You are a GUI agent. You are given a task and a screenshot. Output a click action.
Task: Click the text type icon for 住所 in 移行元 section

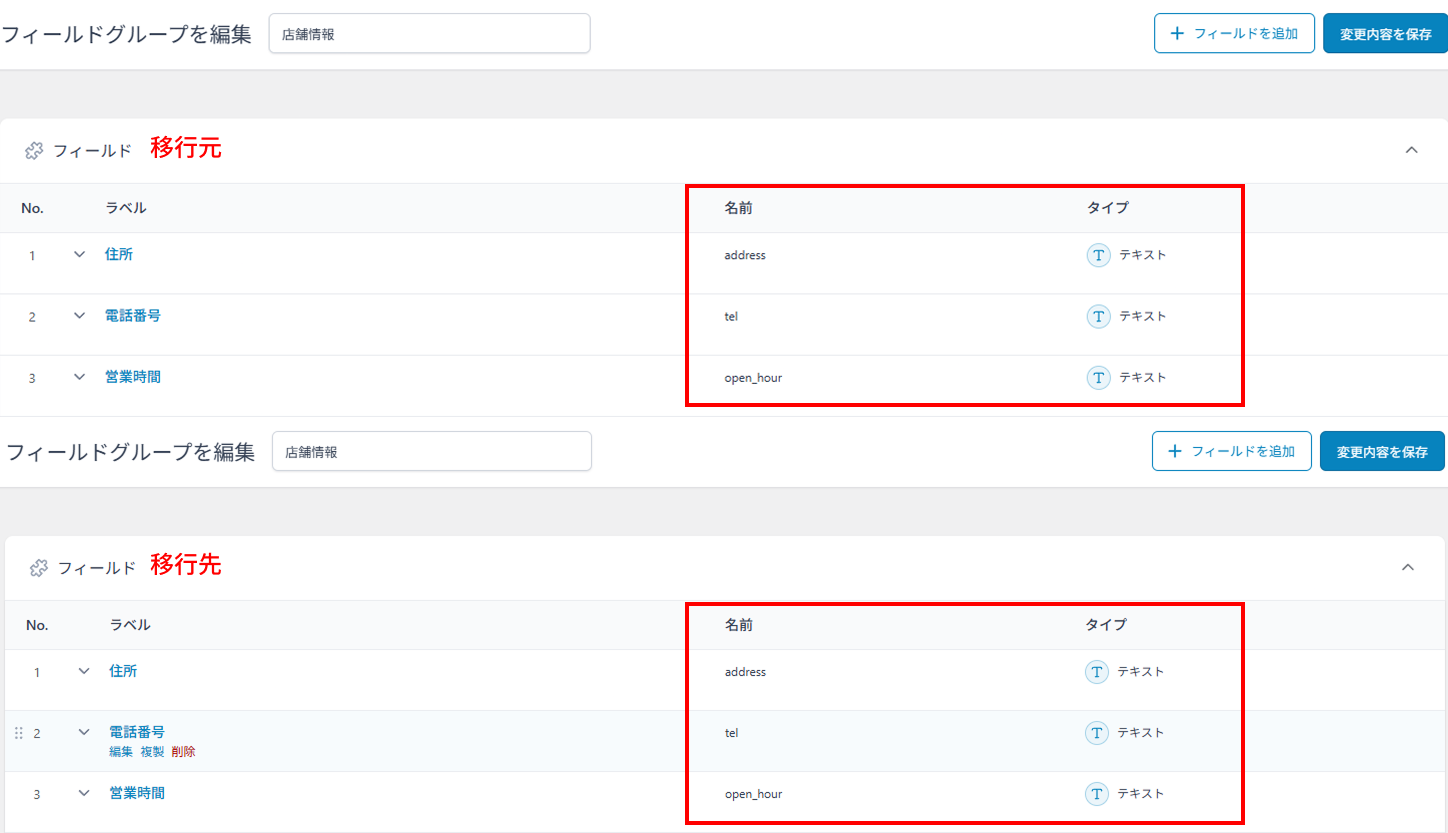(1098, 255)
